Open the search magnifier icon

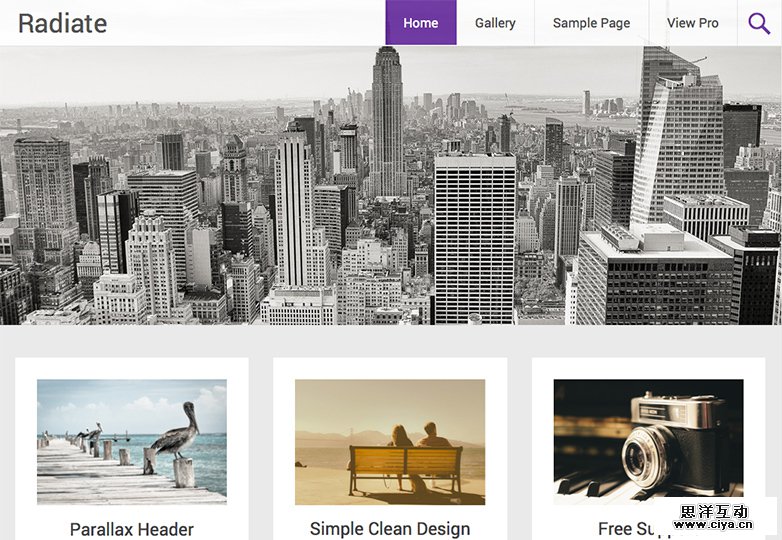pyautogui.click(x=759, y=23)
